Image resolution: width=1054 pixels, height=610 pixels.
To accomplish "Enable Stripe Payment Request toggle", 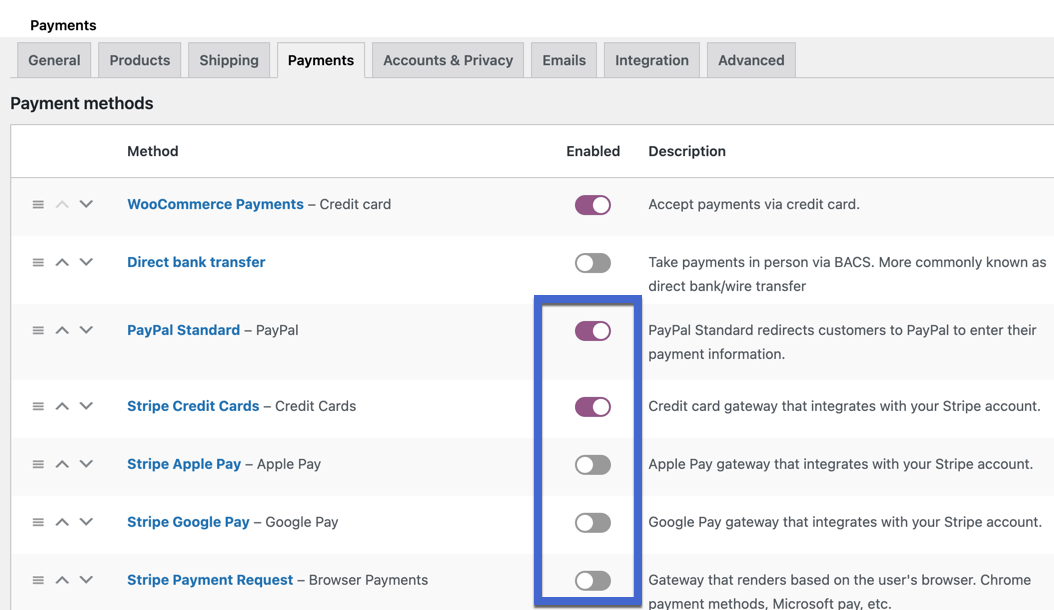I will coord(593,580).
